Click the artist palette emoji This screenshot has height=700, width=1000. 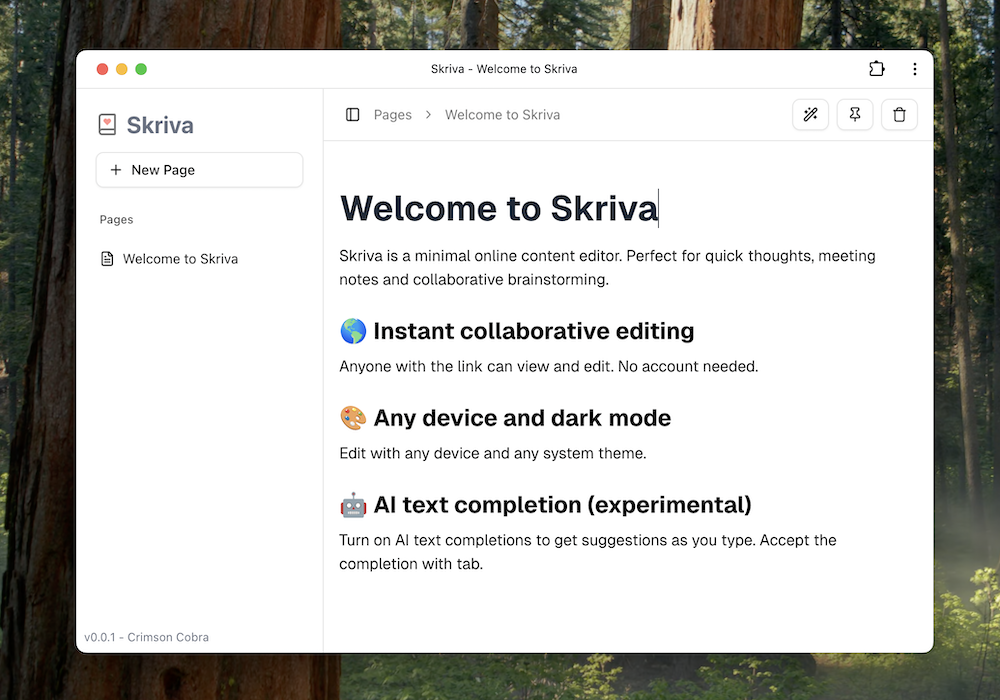(x=353, y=418)
